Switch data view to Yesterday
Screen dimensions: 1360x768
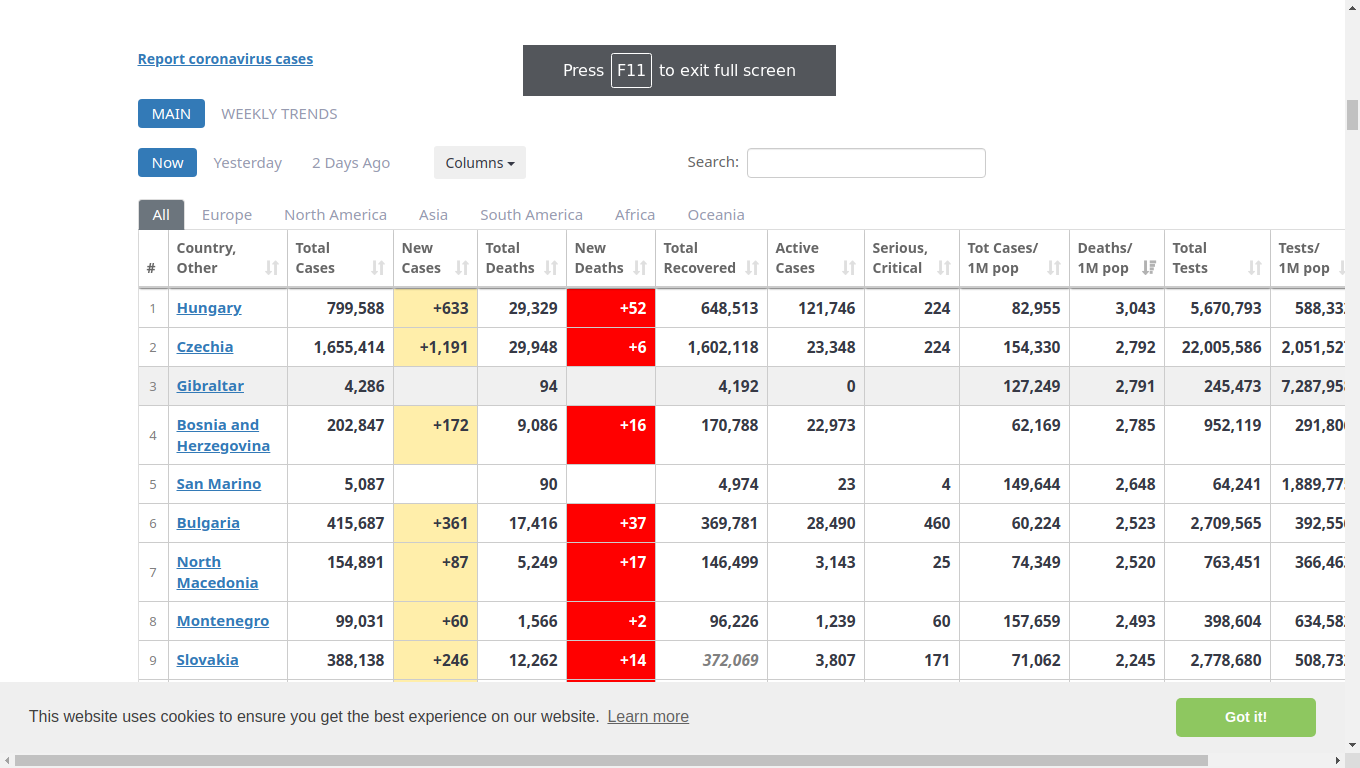pyautogui.click(x=247, y=163)
